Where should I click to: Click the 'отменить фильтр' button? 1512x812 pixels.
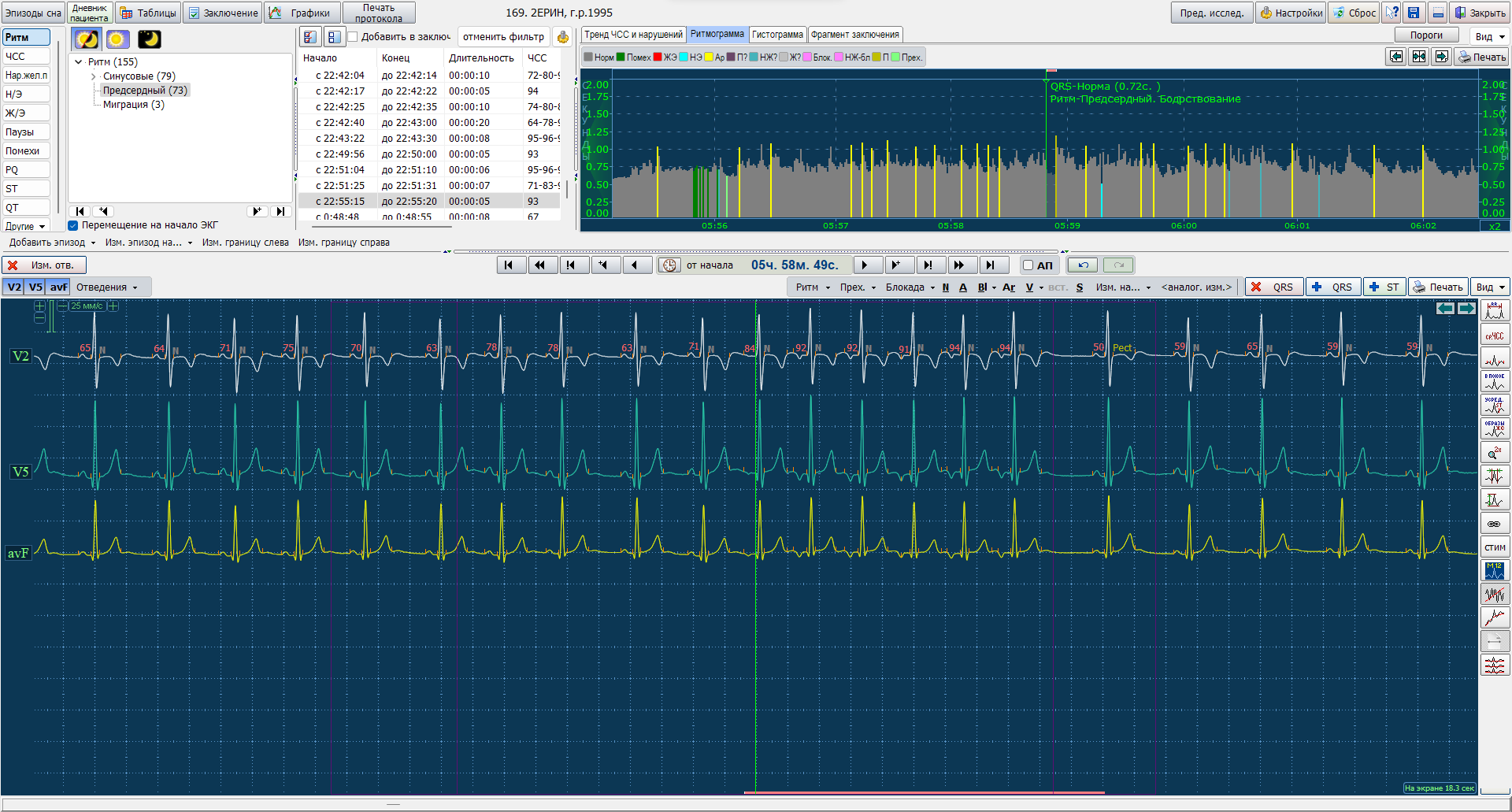(x=503, y=37)
